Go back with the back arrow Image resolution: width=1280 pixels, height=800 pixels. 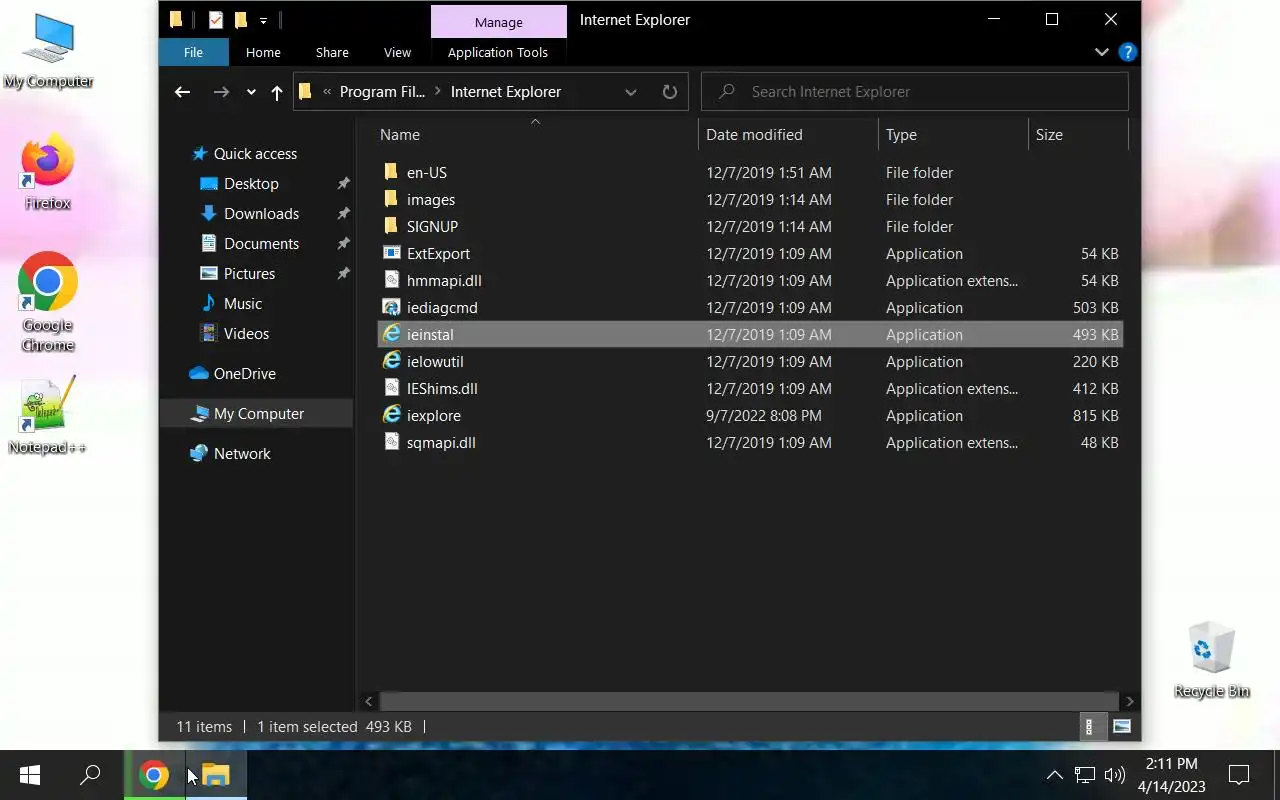pyautogui.click(x=182, y=92)
